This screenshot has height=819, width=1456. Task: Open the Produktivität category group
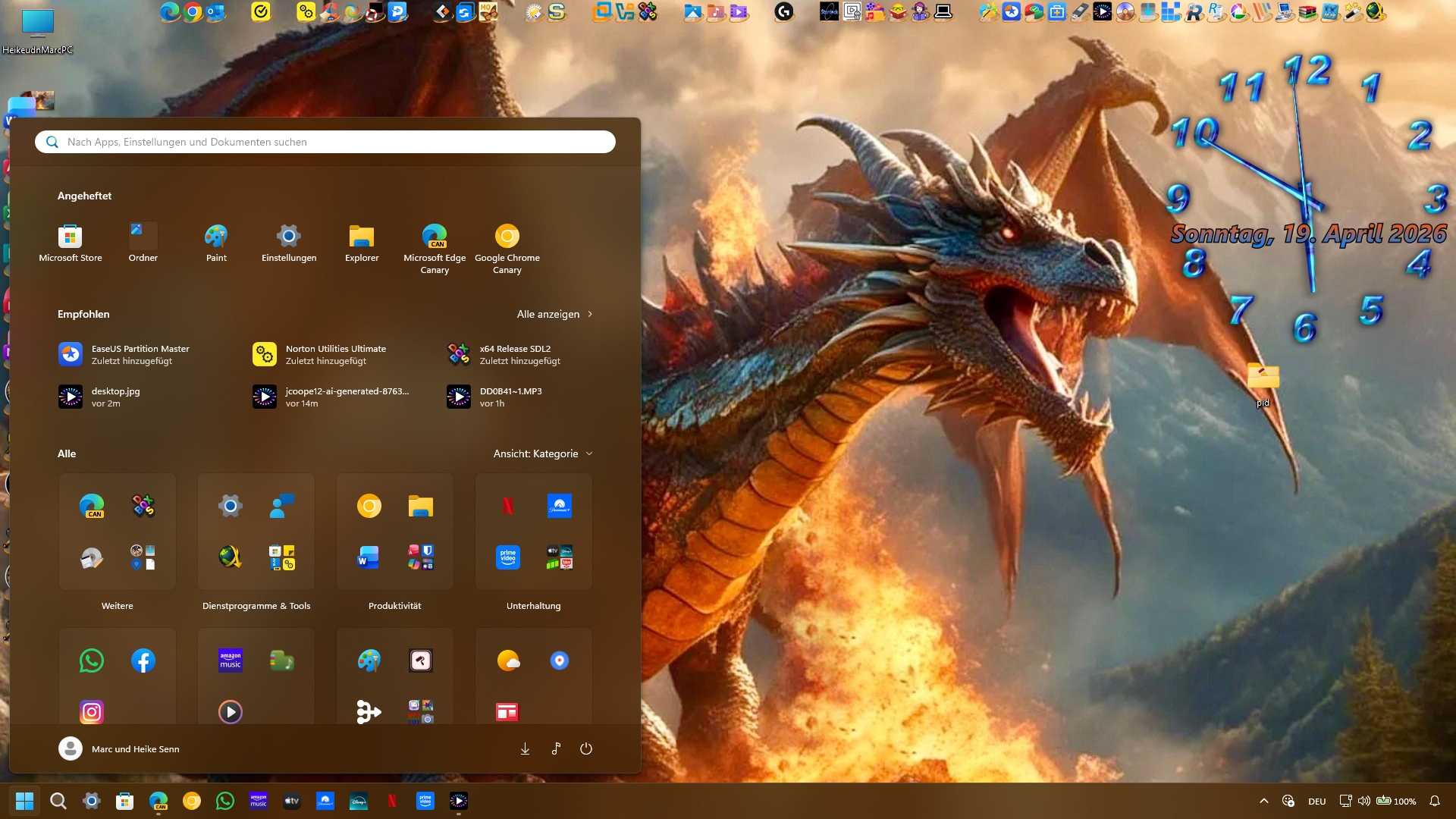(394, 606)
